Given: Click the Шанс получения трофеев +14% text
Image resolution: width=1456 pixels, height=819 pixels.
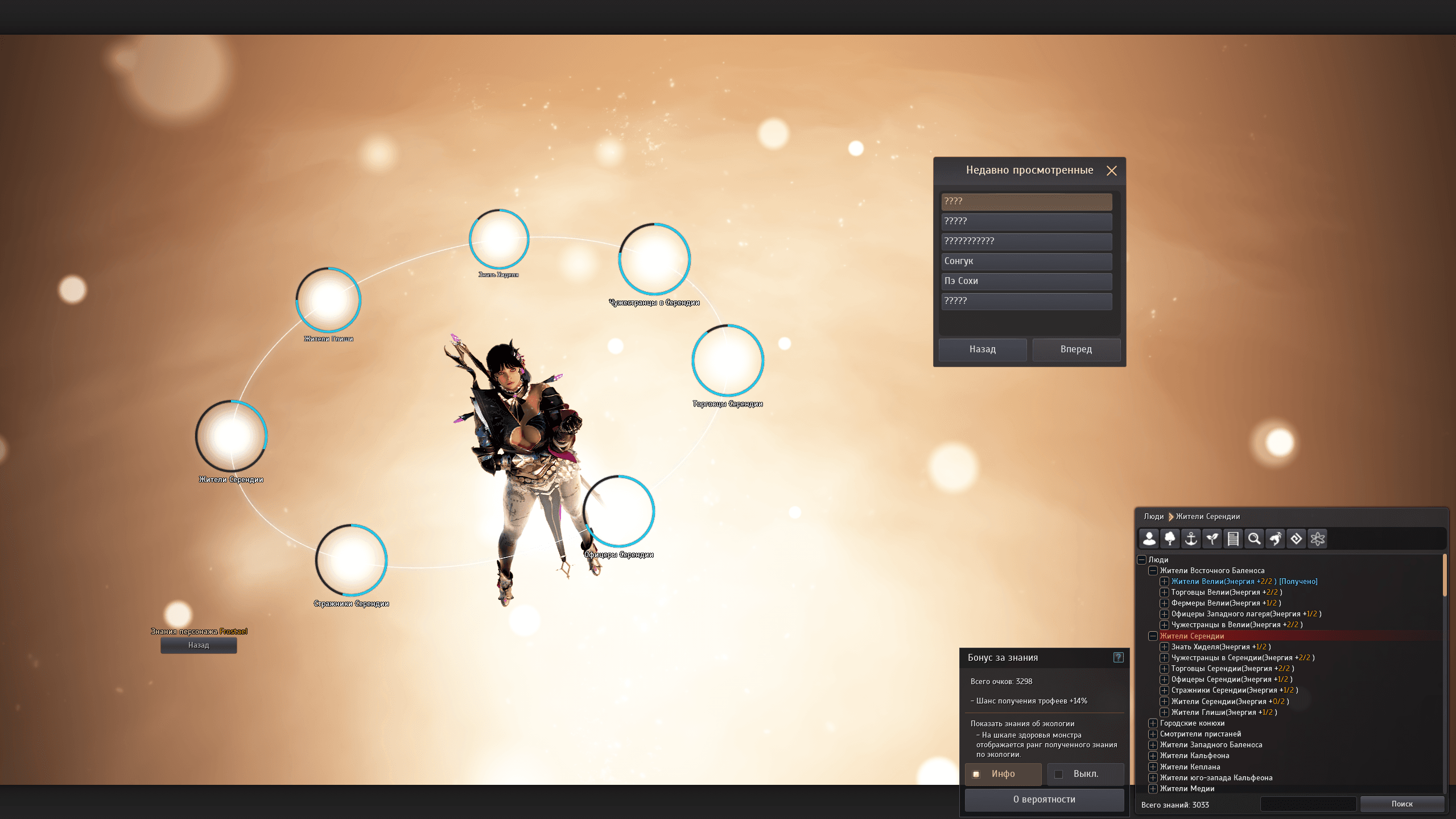Looking at the screenshot, I should pyautogui.click(x=1029, y=701).
